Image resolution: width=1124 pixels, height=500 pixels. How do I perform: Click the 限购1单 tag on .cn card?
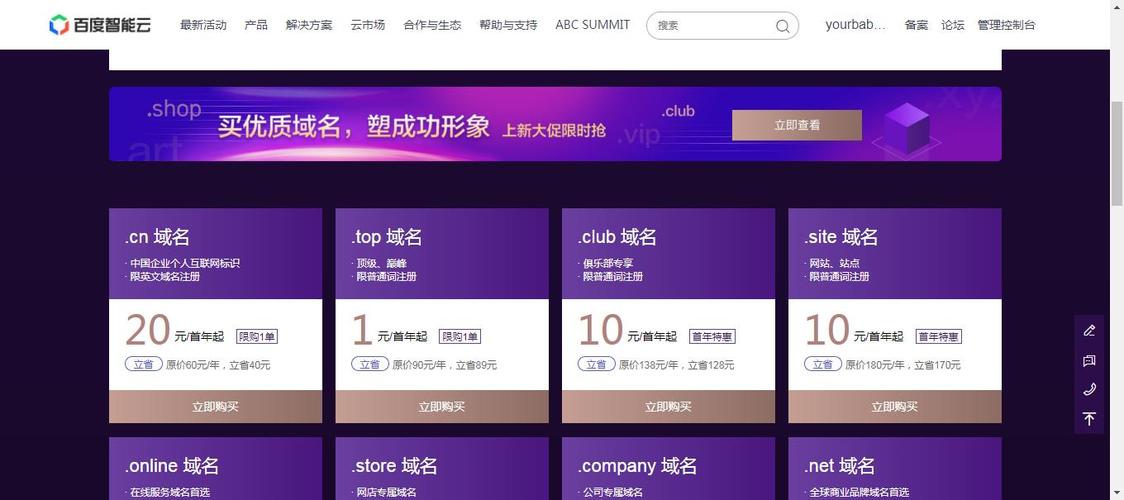tap(256, 337)
